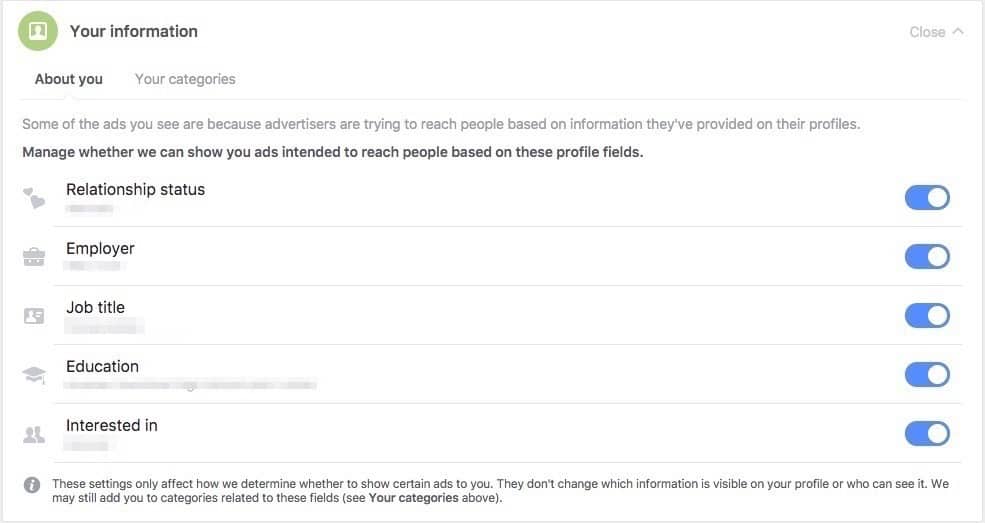Switch off the Job title toggle

[927, 316]
